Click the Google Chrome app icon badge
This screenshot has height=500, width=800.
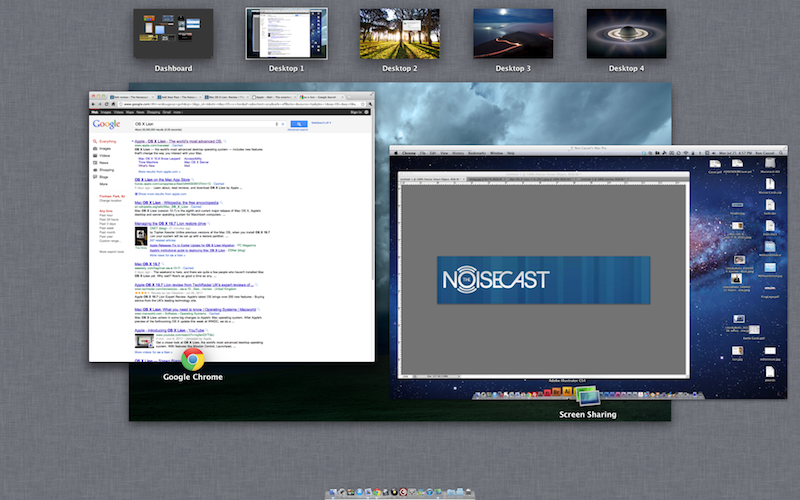click(x=193, y=359)
